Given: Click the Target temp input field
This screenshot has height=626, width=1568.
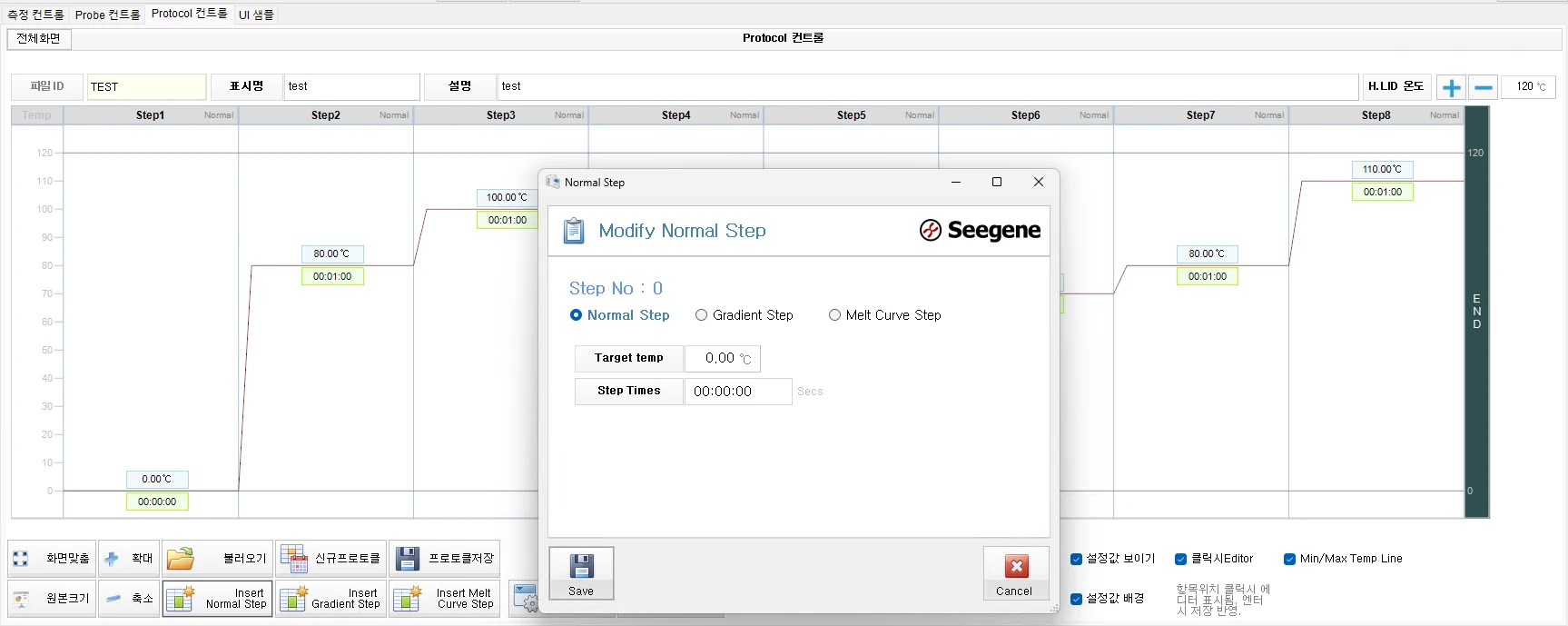Looking at the screenshot, I should click(x=722, y=359).
